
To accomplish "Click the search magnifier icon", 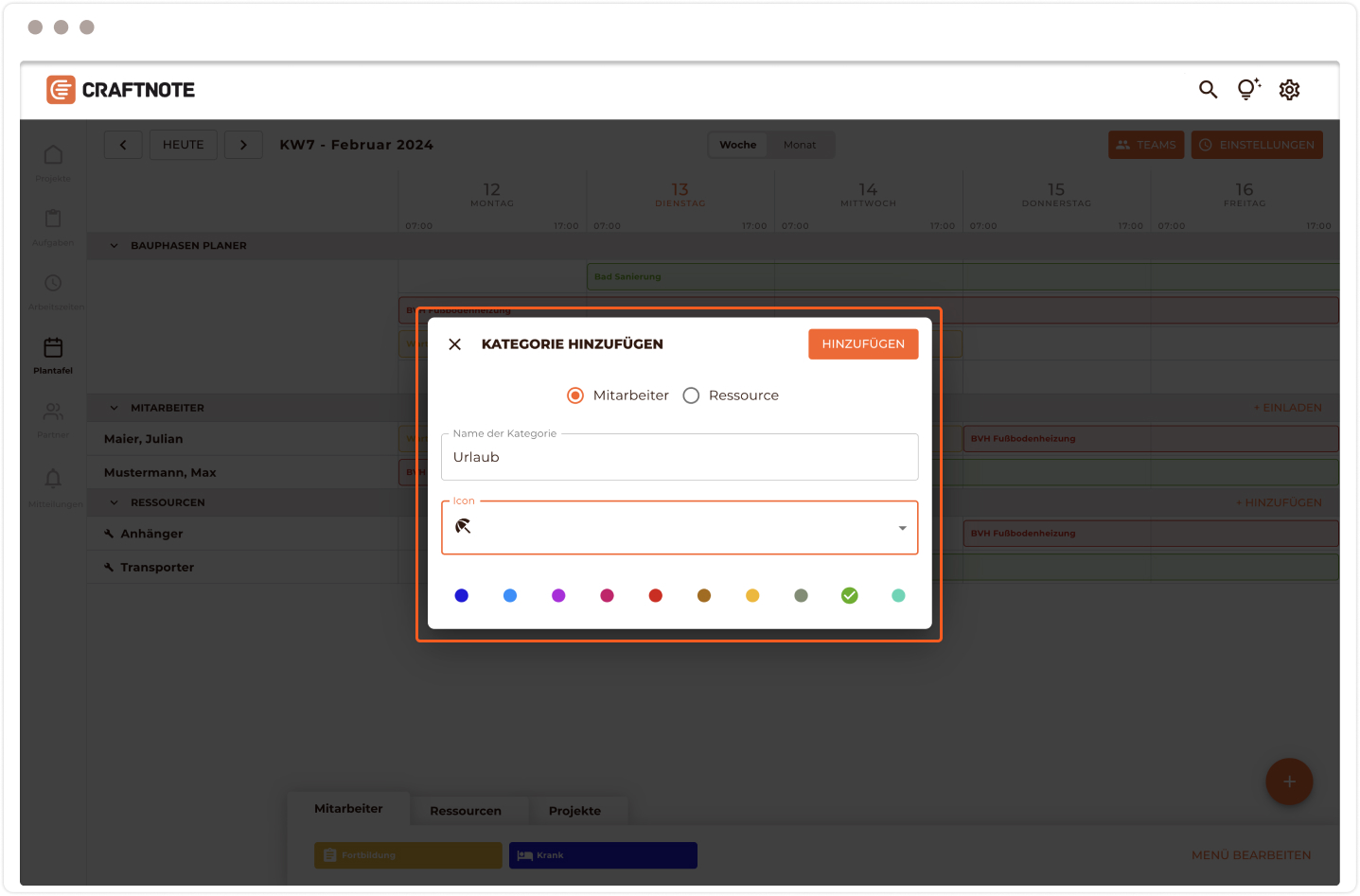I will click(x=1208, y=90).
